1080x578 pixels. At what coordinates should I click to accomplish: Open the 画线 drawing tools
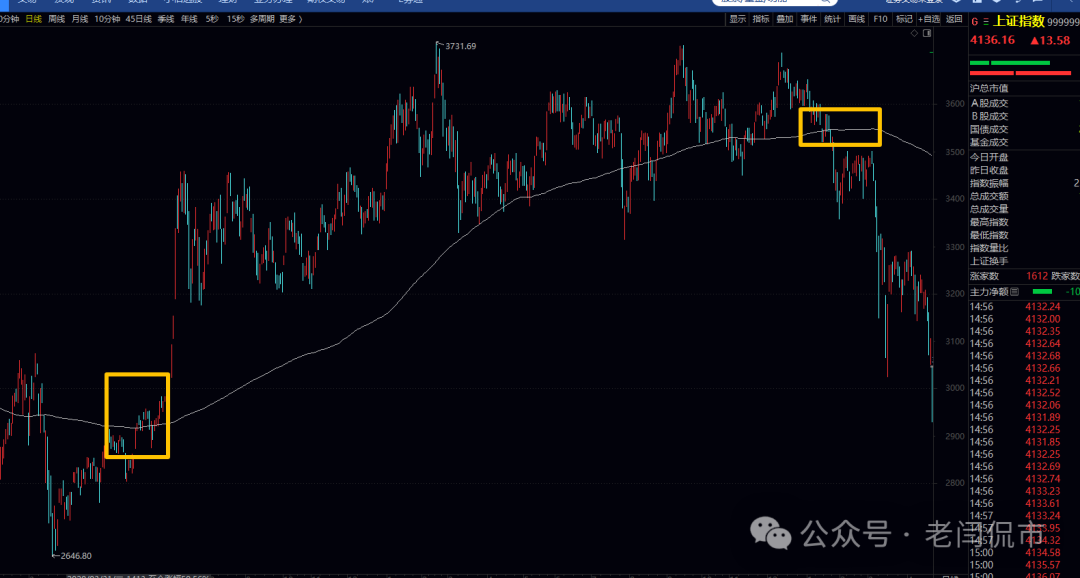pos(856,19)
